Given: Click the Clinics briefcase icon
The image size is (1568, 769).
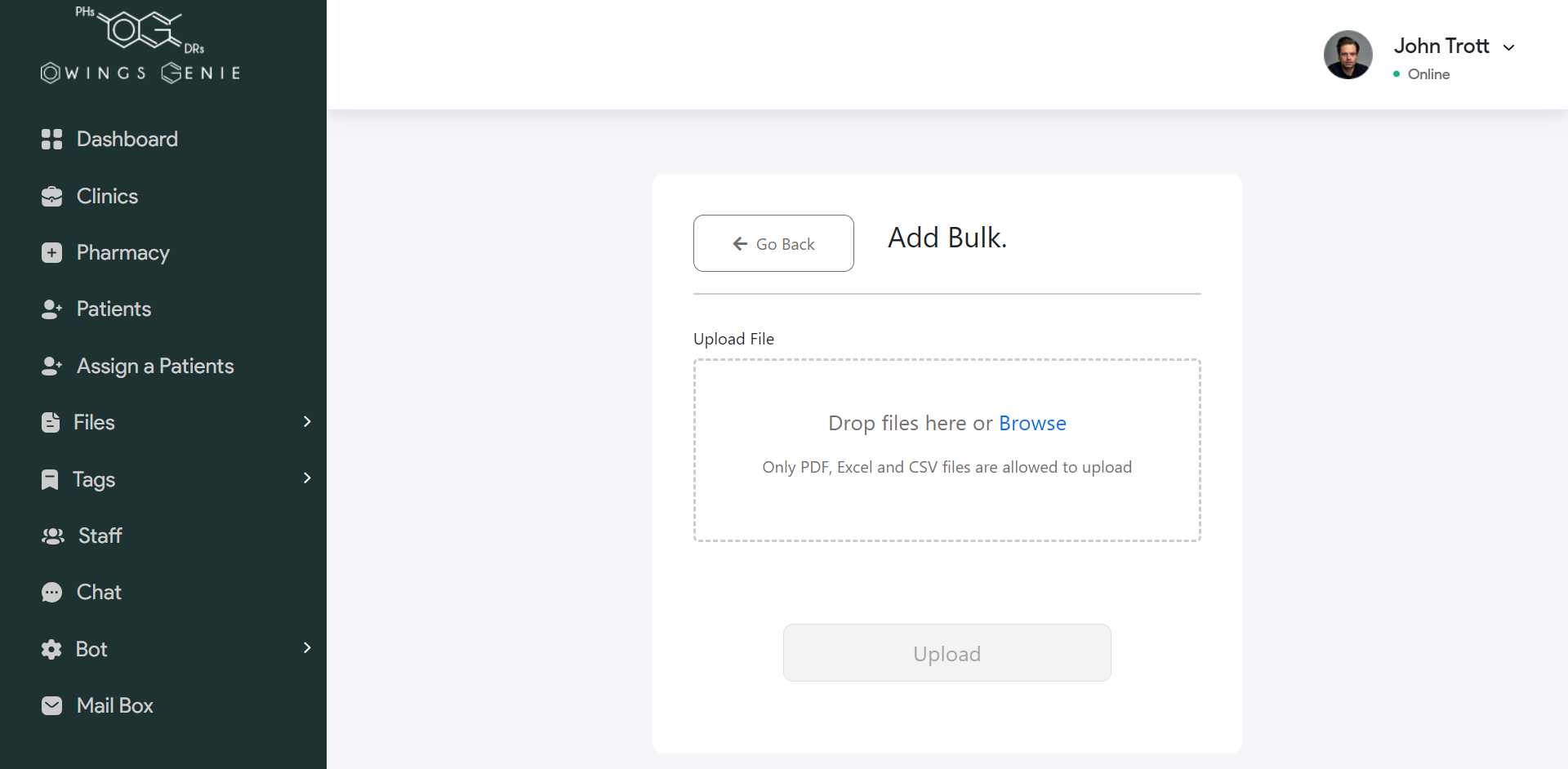Looking at the screenshot, I should [51, 197].
